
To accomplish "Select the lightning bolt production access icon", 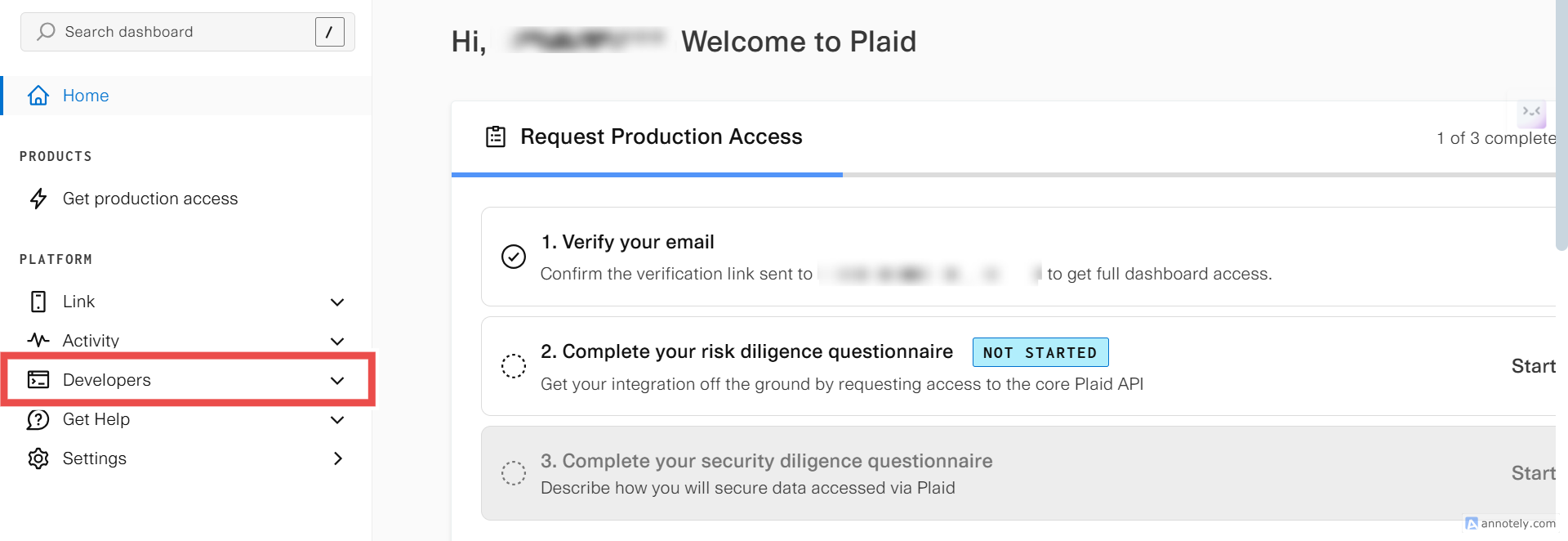I will tap(38, 199).
